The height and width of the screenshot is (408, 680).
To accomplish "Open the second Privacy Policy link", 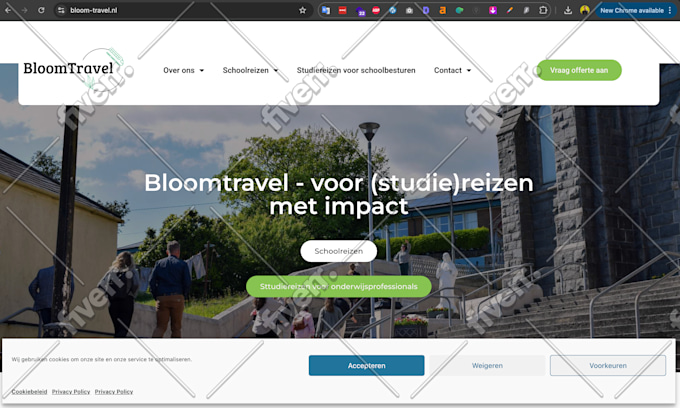I will (x=114, y=392).
